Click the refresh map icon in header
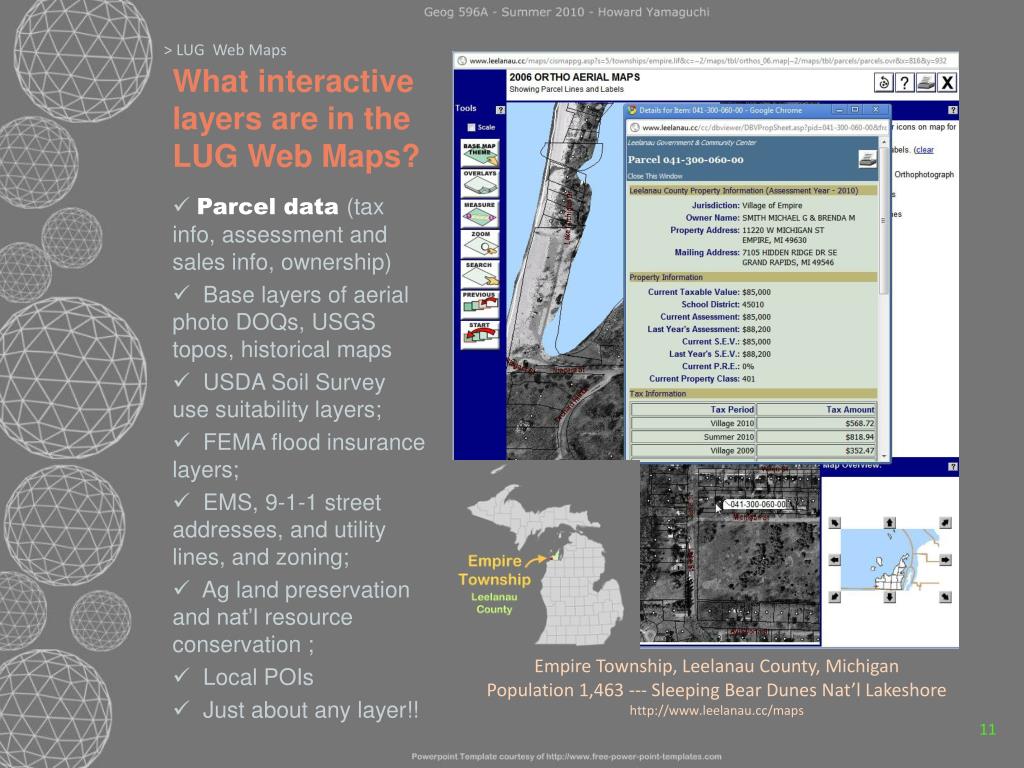This screenshot has height=768, width=1024. [x=884, y=82]
